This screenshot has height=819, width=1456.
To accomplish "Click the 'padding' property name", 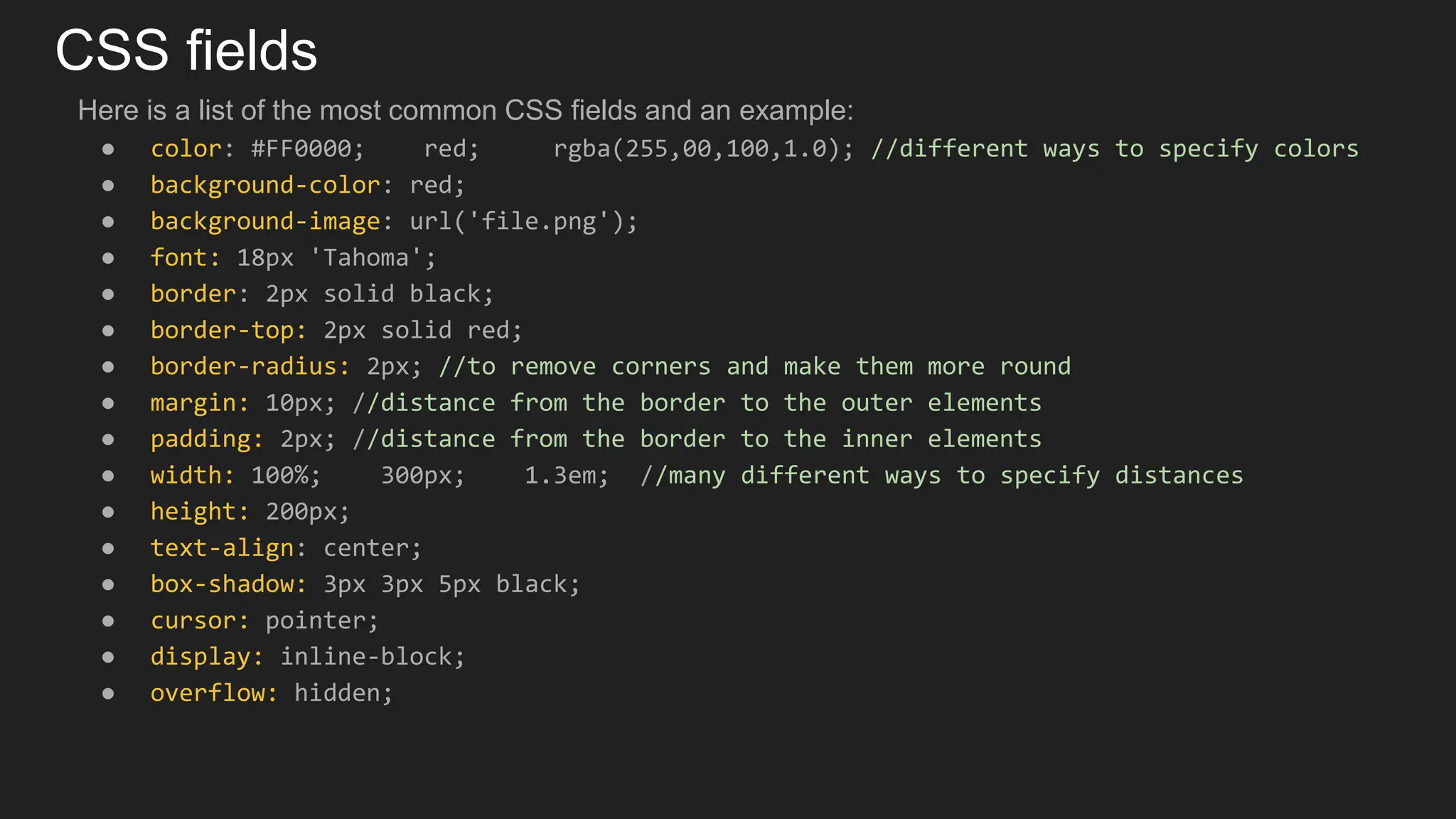I will point(200,440).
